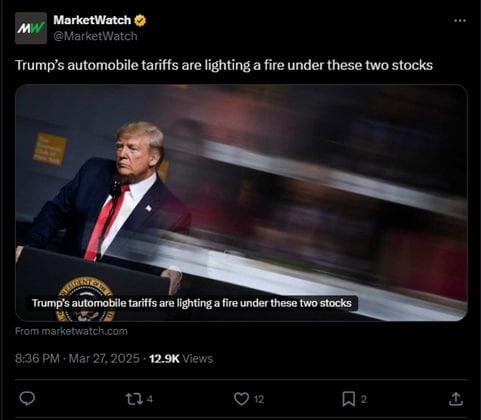Image resolution: width=481 pixels, height=420 pixels.
Task: Click the repost count 4
Action: pos(150,399)
